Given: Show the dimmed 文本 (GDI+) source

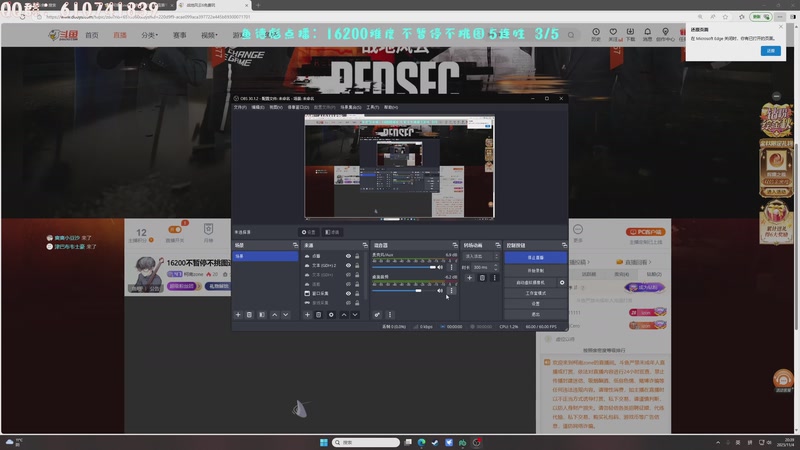Looking at the screenshot, I should coord(348,274).
